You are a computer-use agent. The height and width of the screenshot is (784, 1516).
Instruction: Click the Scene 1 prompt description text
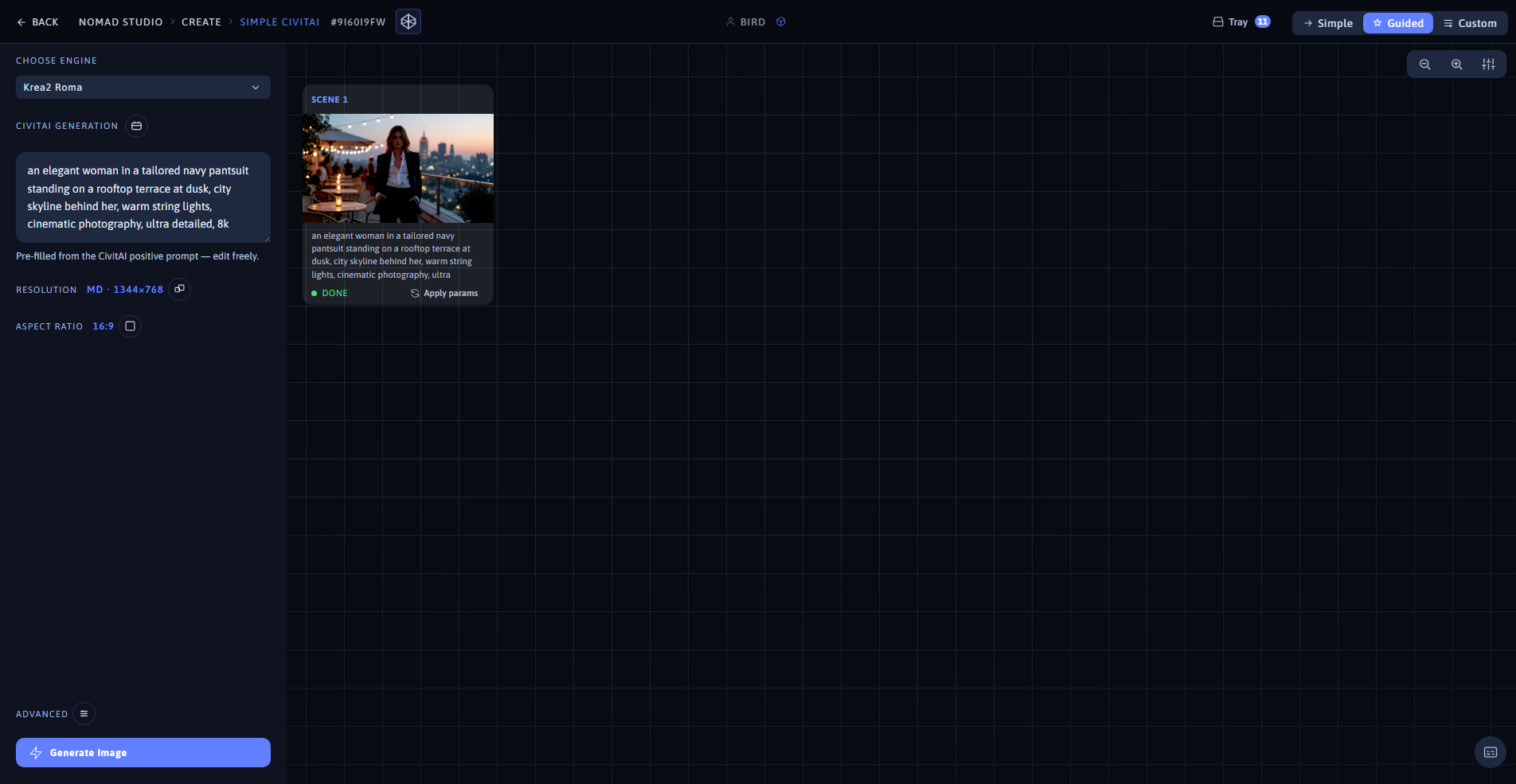coord(392,255)
